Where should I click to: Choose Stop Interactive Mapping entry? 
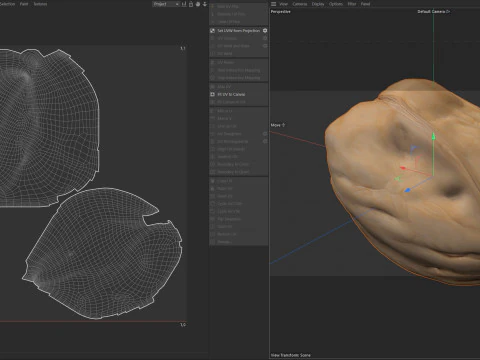[x=239, y=78]
